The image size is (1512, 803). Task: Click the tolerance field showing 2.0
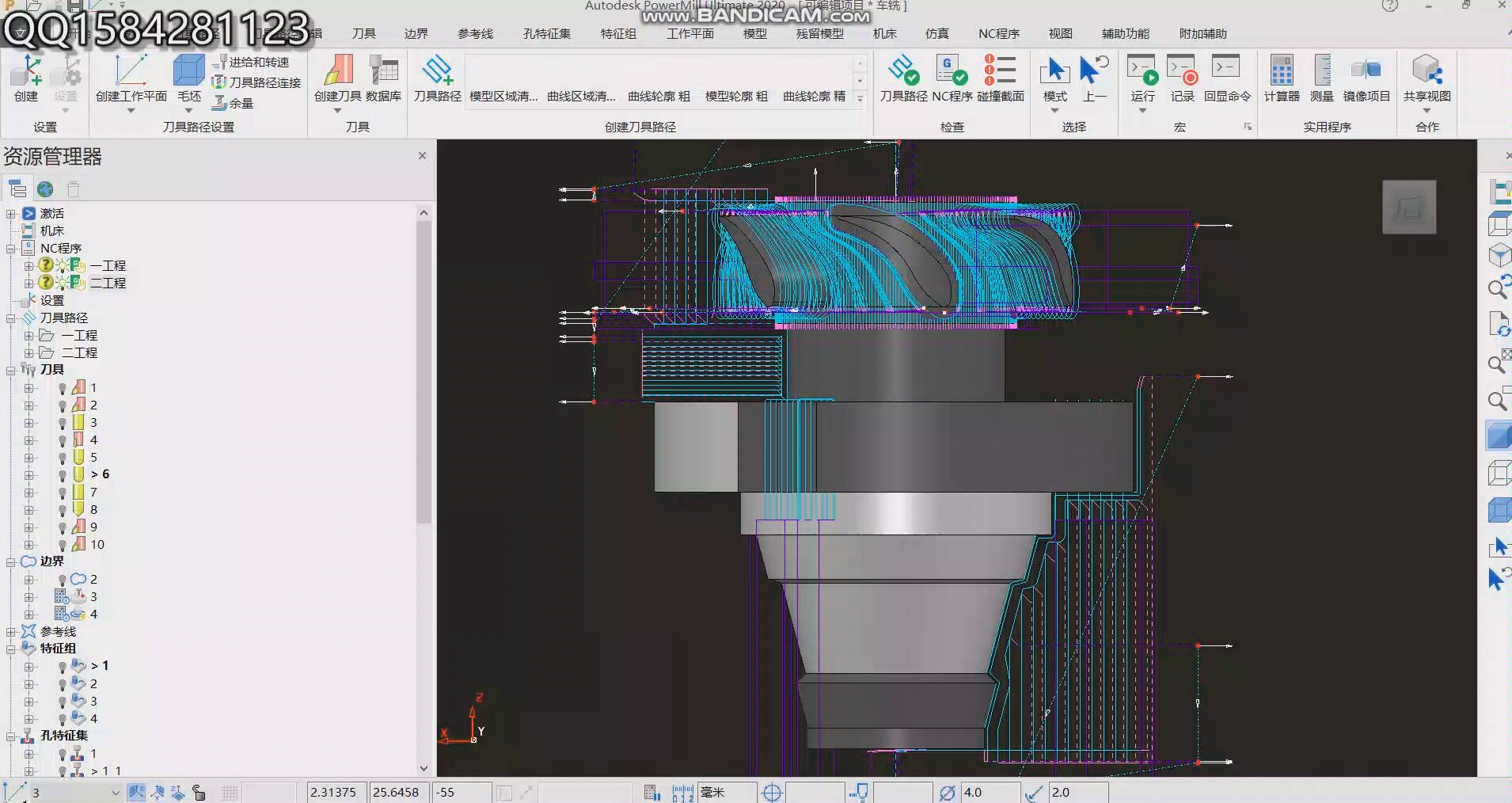pyautogui.click(x=1078, y=792)
